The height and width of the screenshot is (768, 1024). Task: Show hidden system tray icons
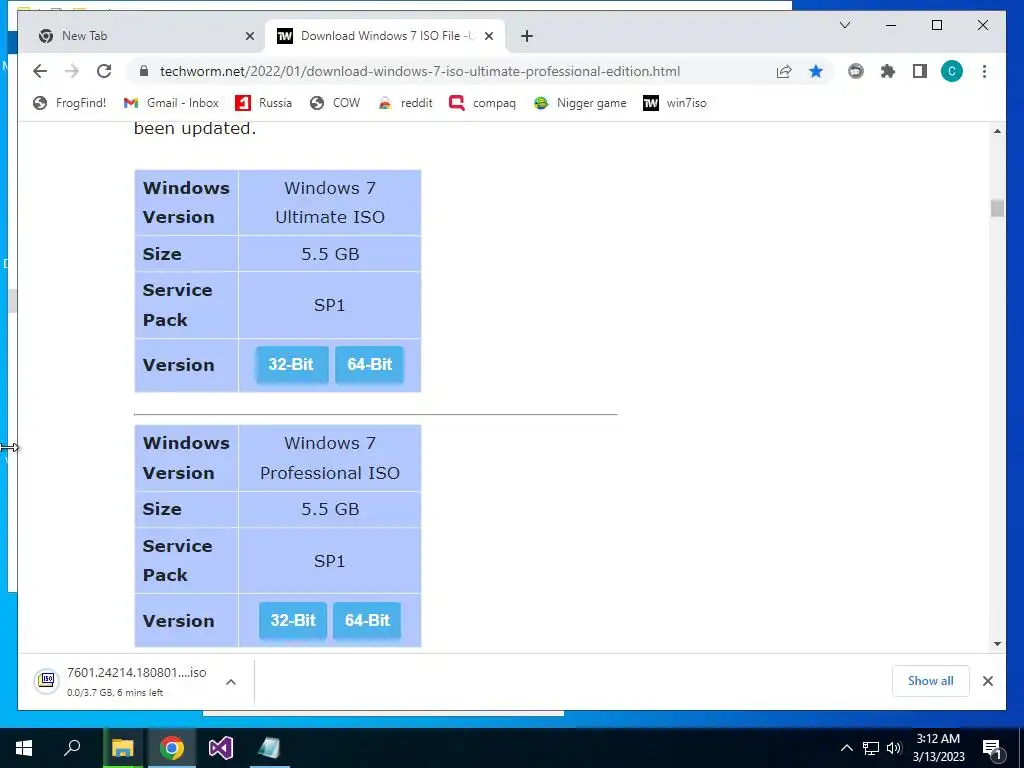846,748
